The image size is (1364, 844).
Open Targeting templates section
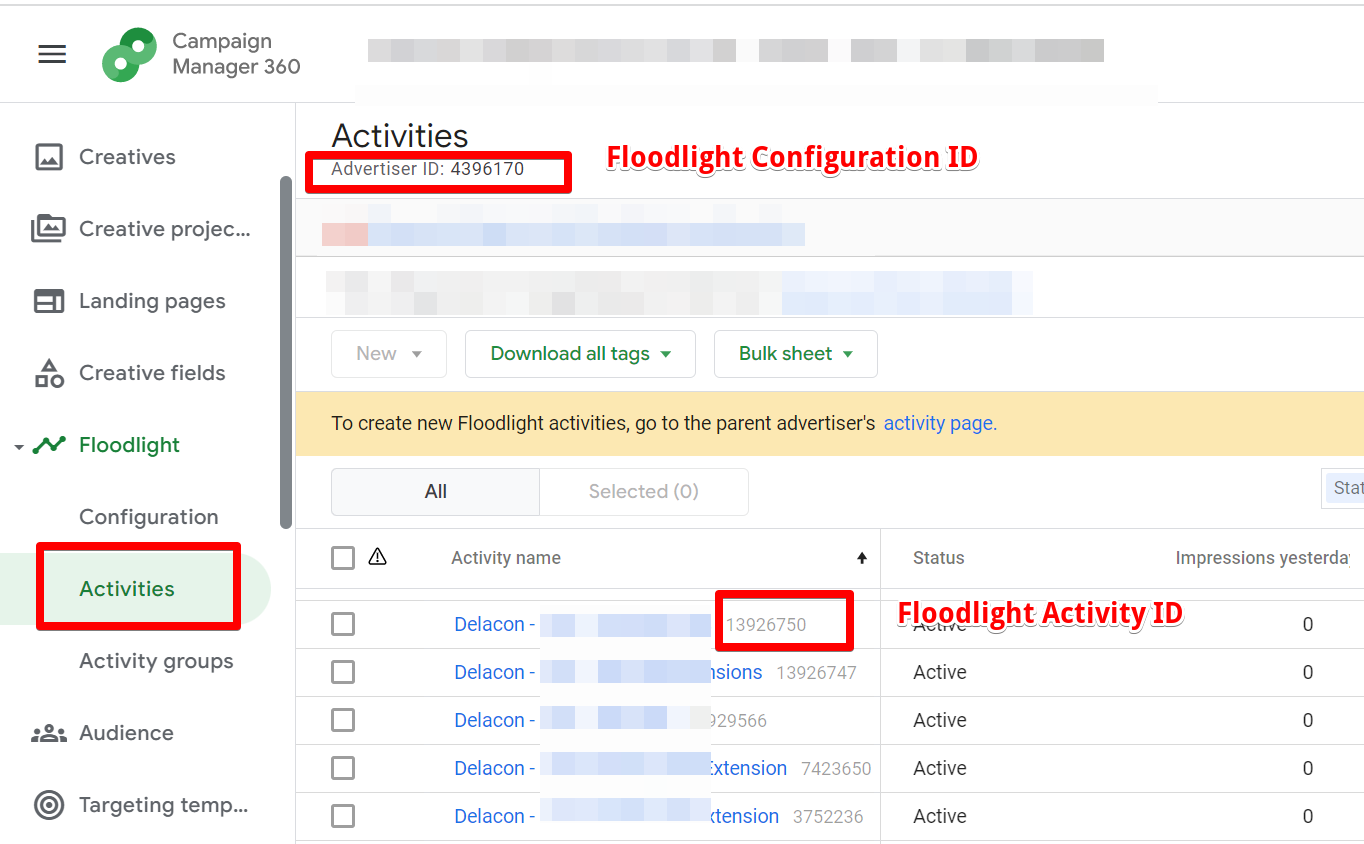coord(164,805)
